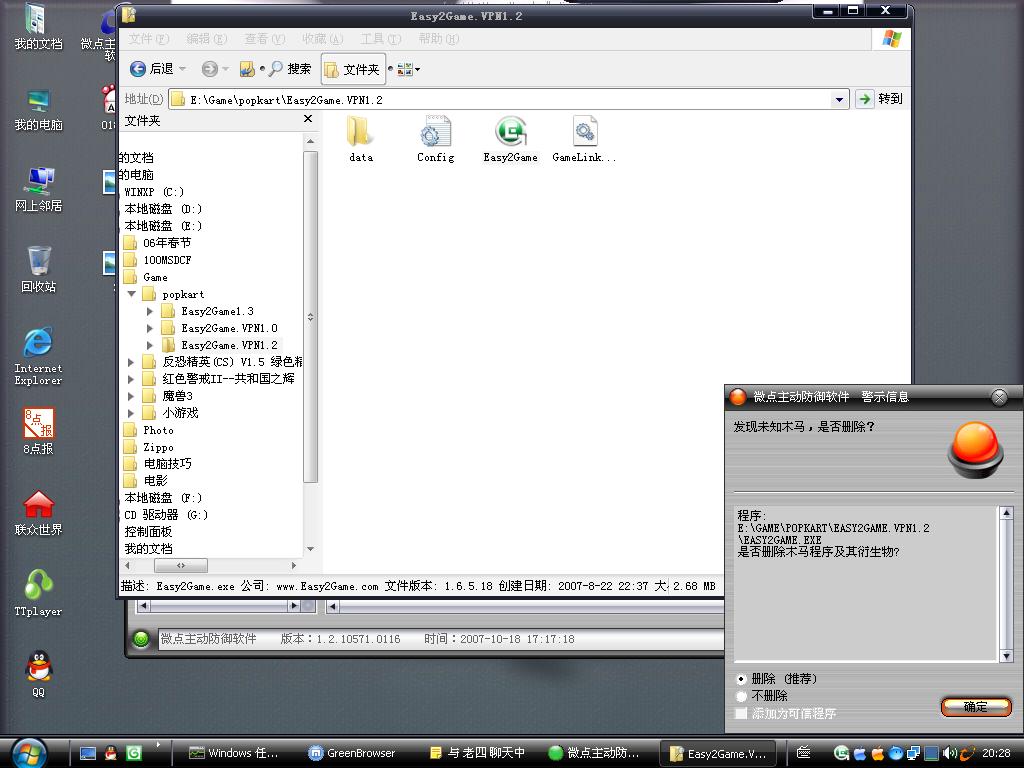Screen dimensions: 1024x768
Task: Toggle the Folders (文件夹) toolbar button
Action: pyautogui.click(x=353, y=69)
